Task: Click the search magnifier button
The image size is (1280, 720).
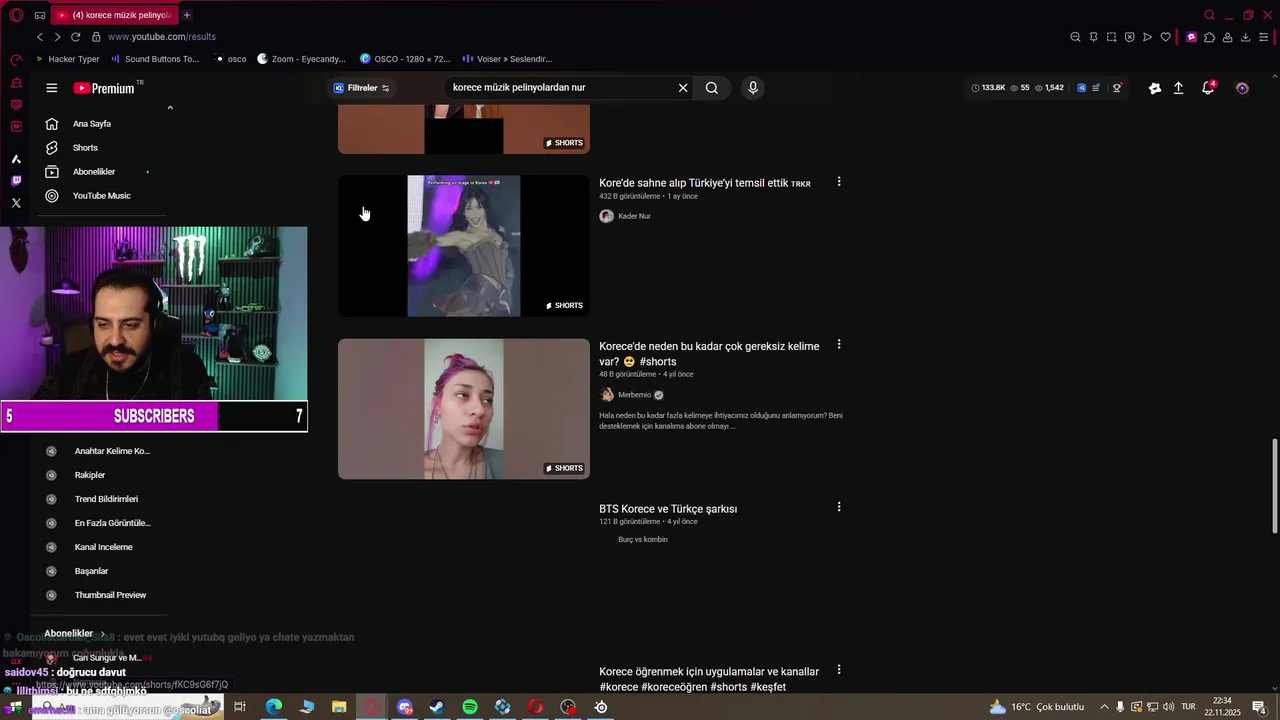Action: (x=712, y=88)
